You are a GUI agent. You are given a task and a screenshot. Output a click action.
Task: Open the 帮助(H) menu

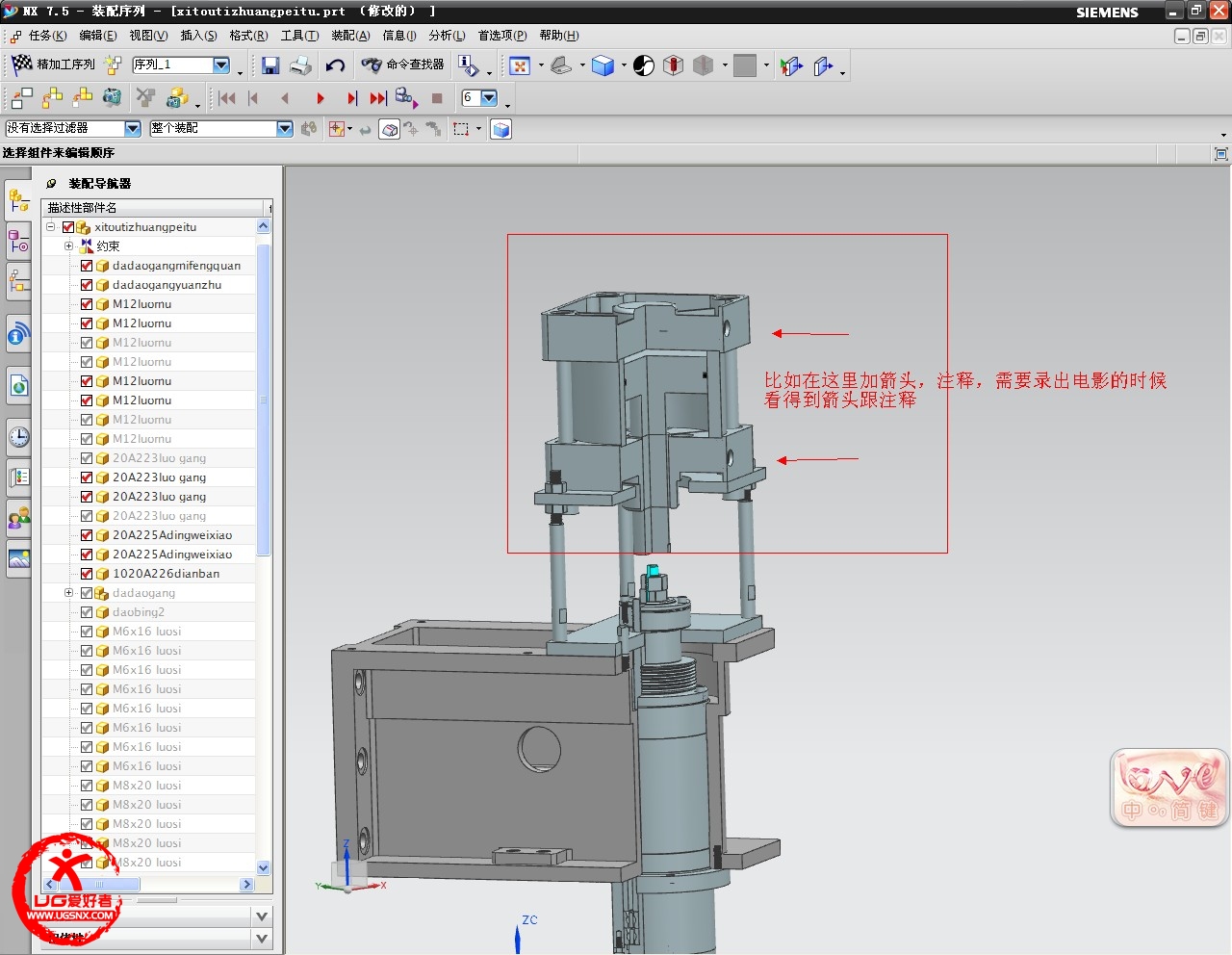click(559, 36)
